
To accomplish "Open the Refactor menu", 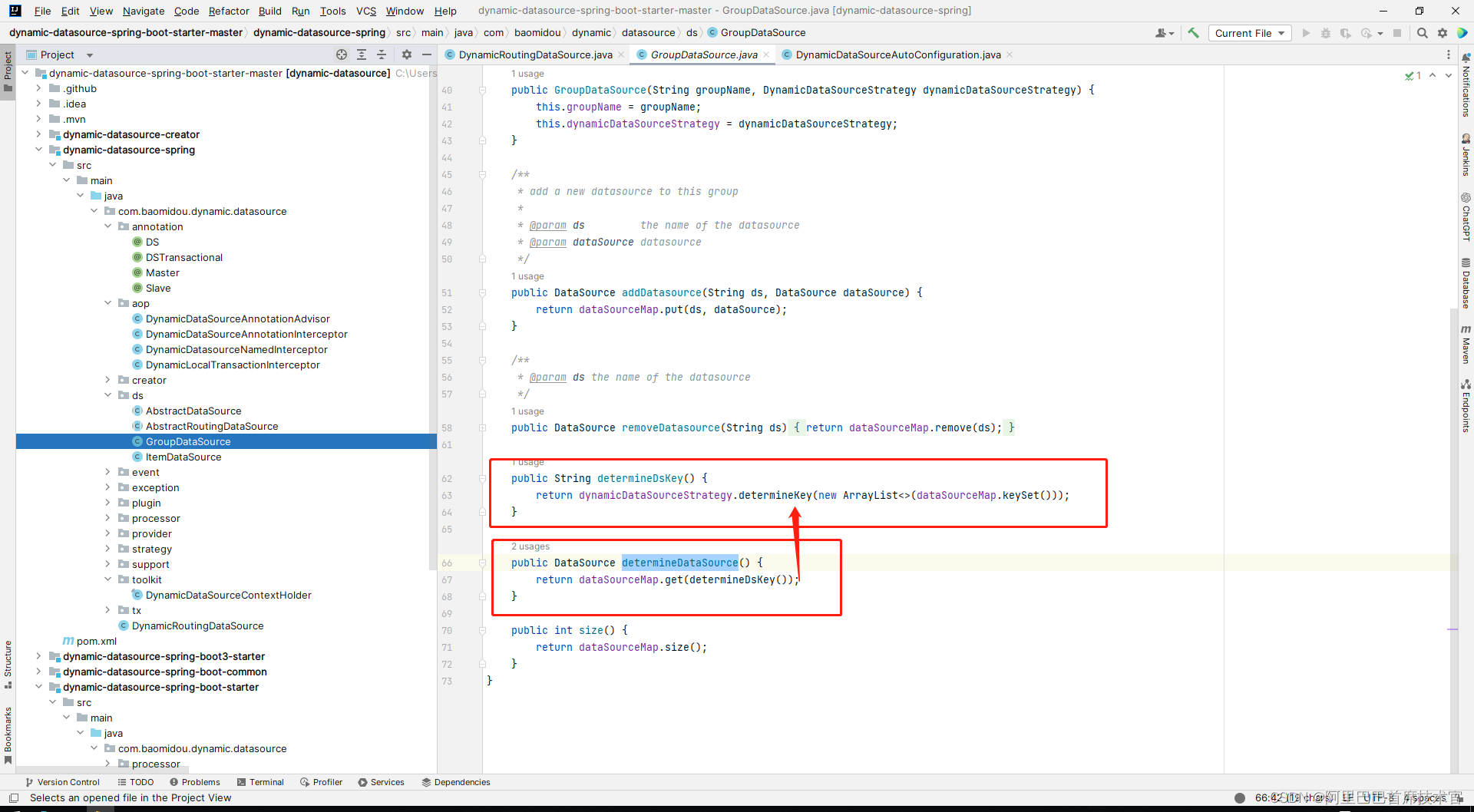I will click(x=229, y=11).
